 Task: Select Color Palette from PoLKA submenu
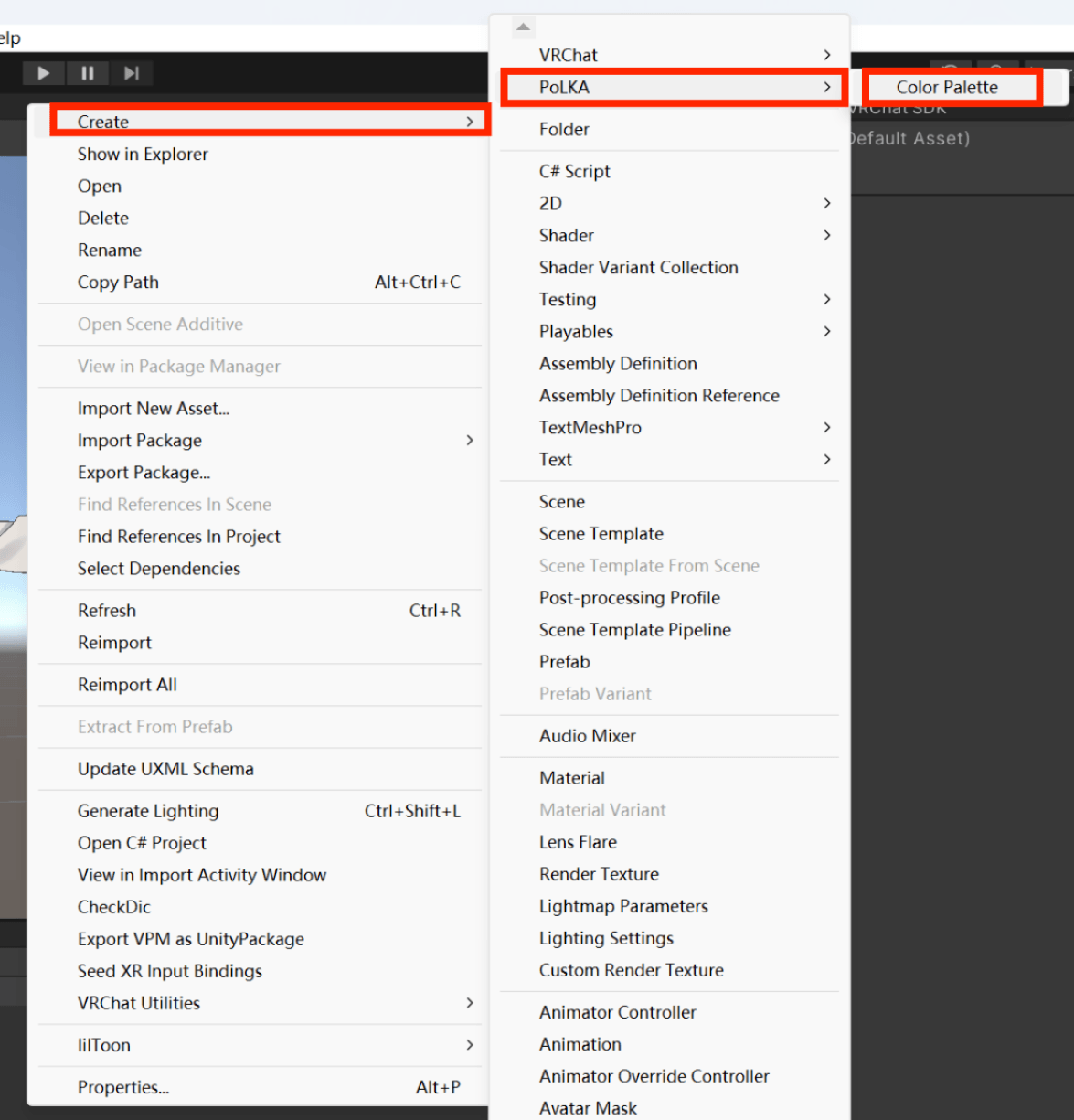[947, 88]
